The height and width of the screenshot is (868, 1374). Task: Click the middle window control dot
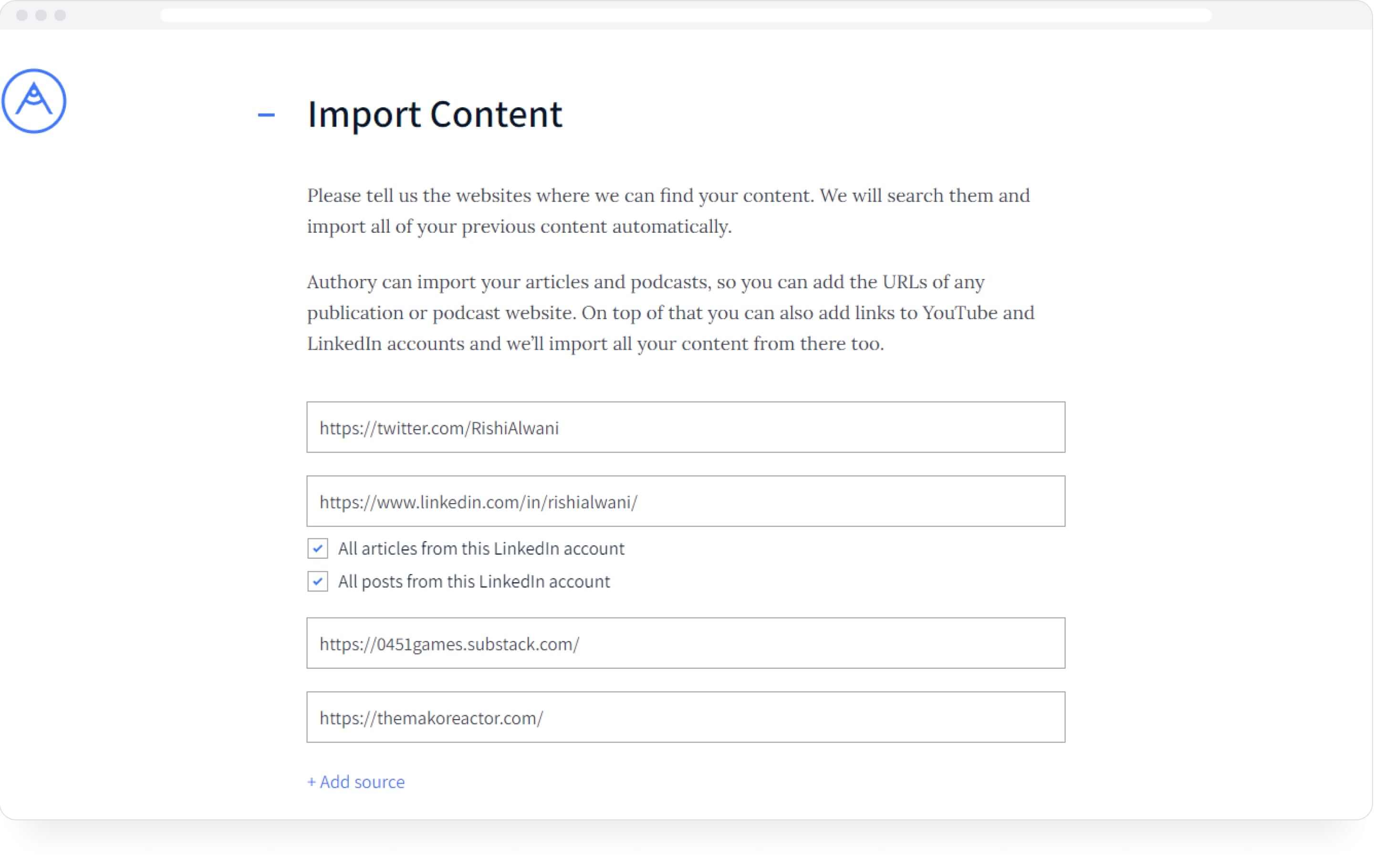(x=41, y=15)
